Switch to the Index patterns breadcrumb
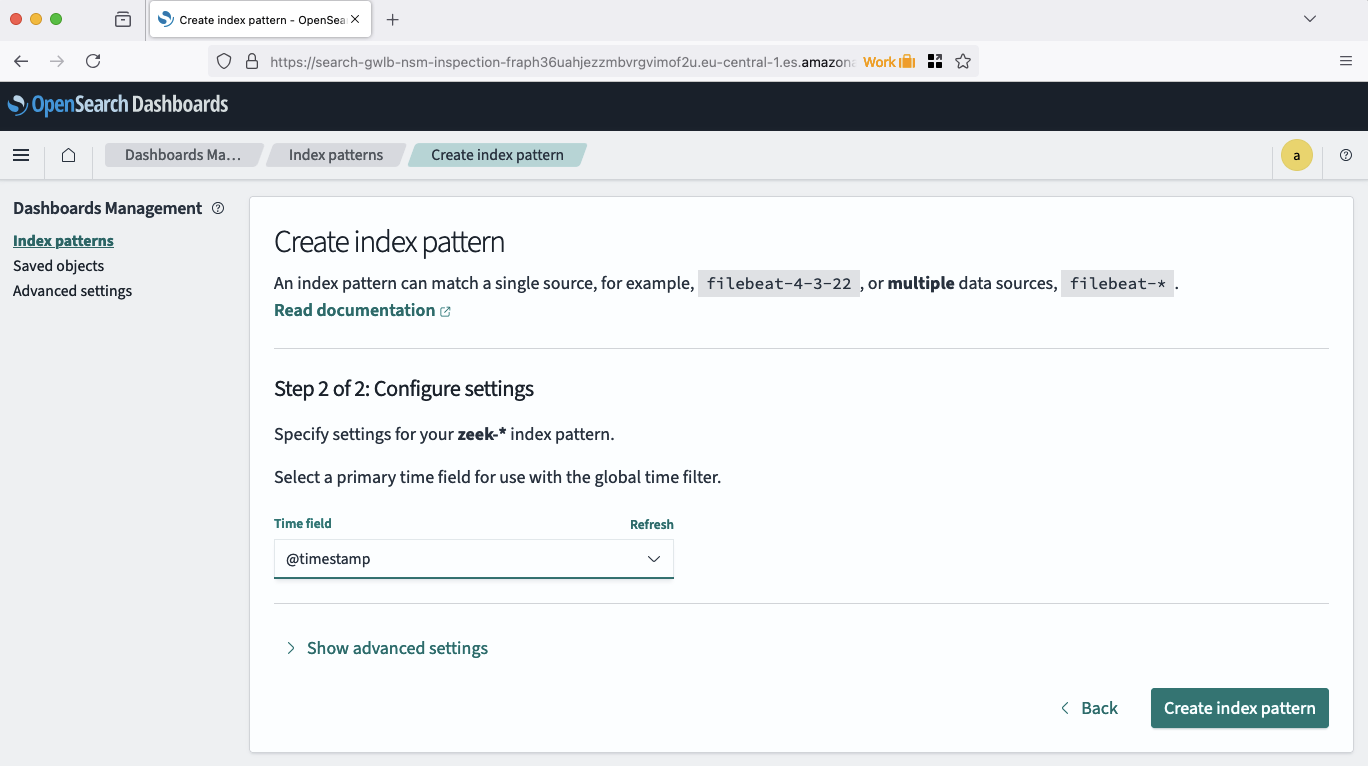 pyautogui.click(x=335, y=155)
